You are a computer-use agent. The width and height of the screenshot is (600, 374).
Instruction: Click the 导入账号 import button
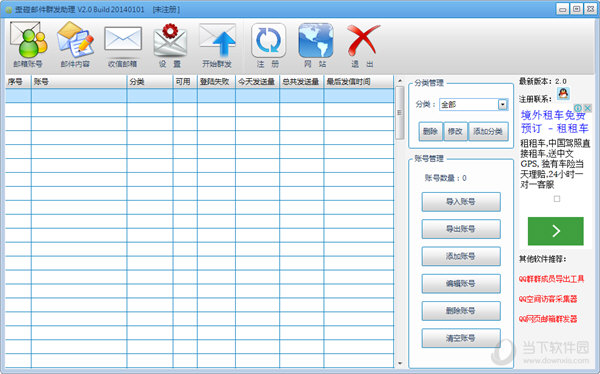coord(461,202)
